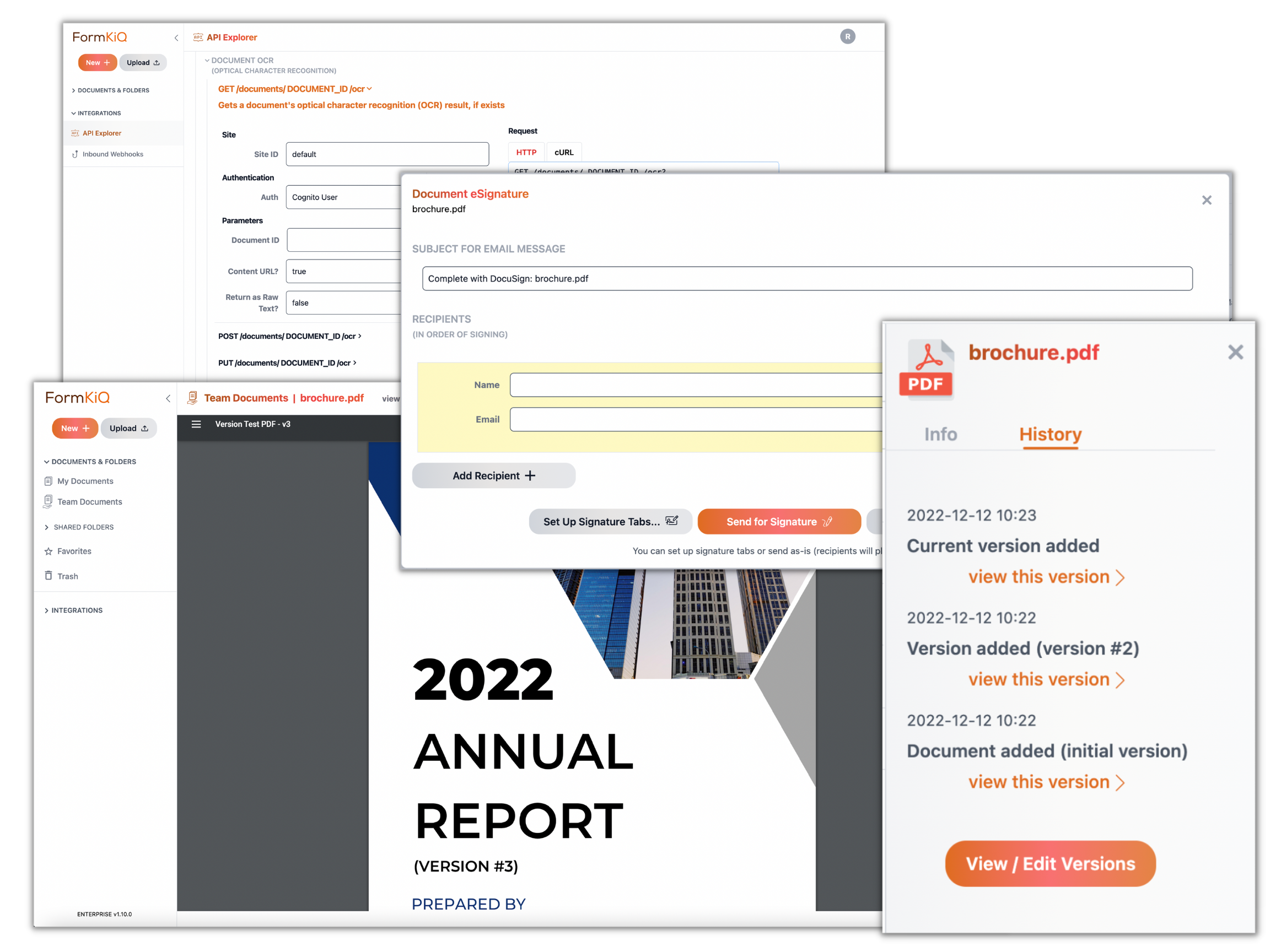Image resolution: width=1270 pixels, height=952 pixels.
Task: Click the Send for Signature orange button
Action: click(x=779, y=522)
